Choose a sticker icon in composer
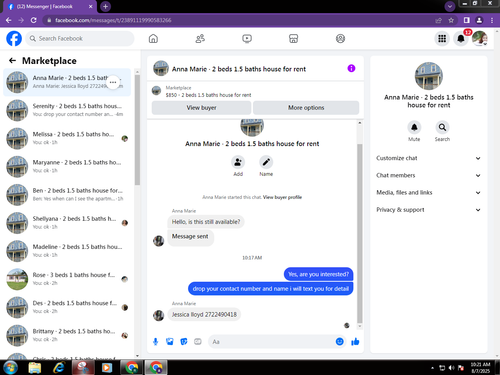 coord(184,342)
